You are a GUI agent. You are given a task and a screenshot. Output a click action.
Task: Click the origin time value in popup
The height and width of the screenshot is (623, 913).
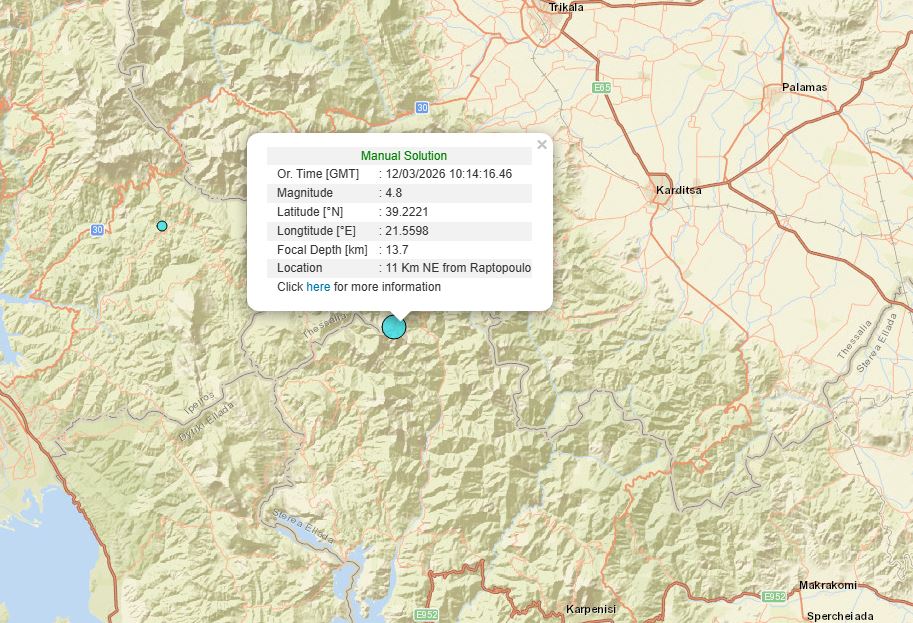[x=448, y=174]
